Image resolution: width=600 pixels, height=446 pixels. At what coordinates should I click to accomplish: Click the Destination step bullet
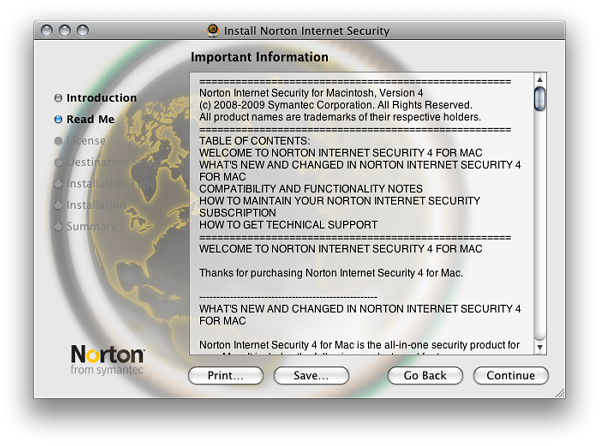click(59, 163)
